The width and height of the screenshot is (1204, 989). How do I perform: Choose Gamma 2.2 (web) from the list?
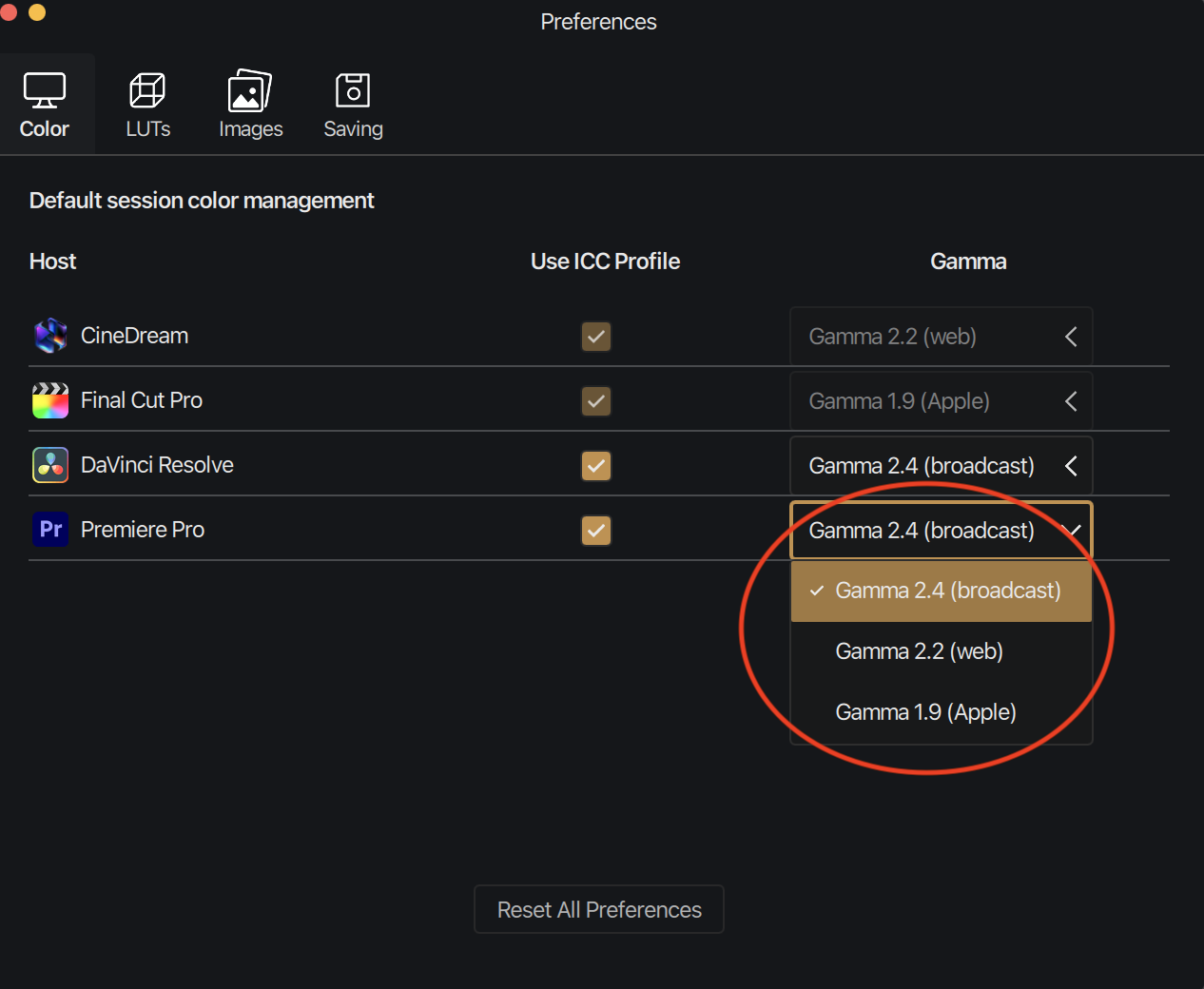pyautogui.click(x=919, y=651)
